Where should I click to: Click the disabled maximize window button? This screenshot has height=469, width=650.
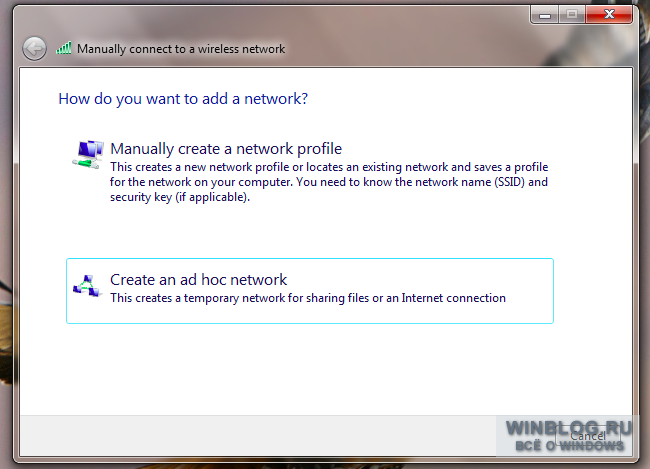[x=572, y=15]
